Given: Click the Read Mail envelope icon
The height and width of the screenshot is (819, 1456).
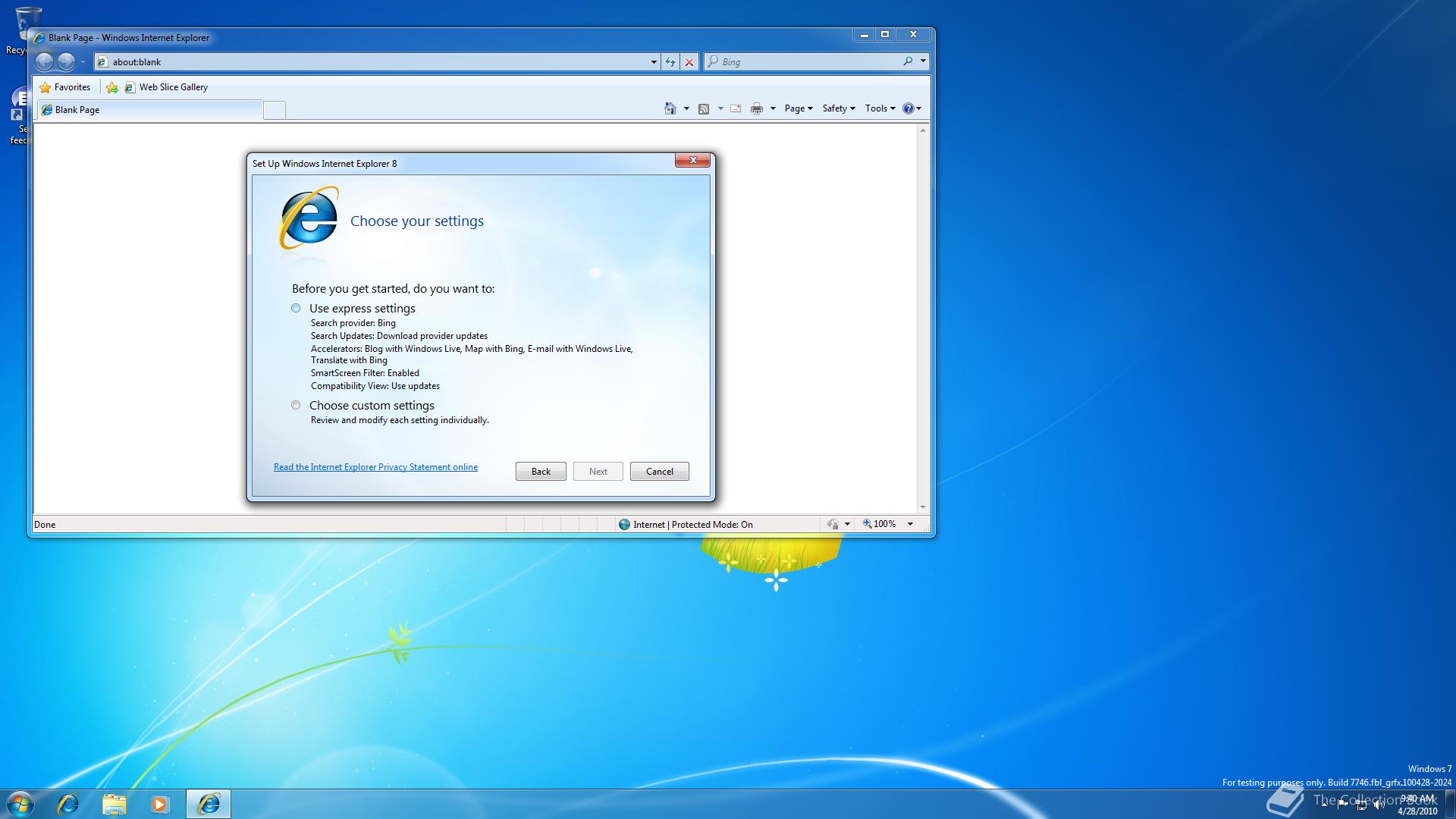Looking at the screenshot, I should (736, 108).
